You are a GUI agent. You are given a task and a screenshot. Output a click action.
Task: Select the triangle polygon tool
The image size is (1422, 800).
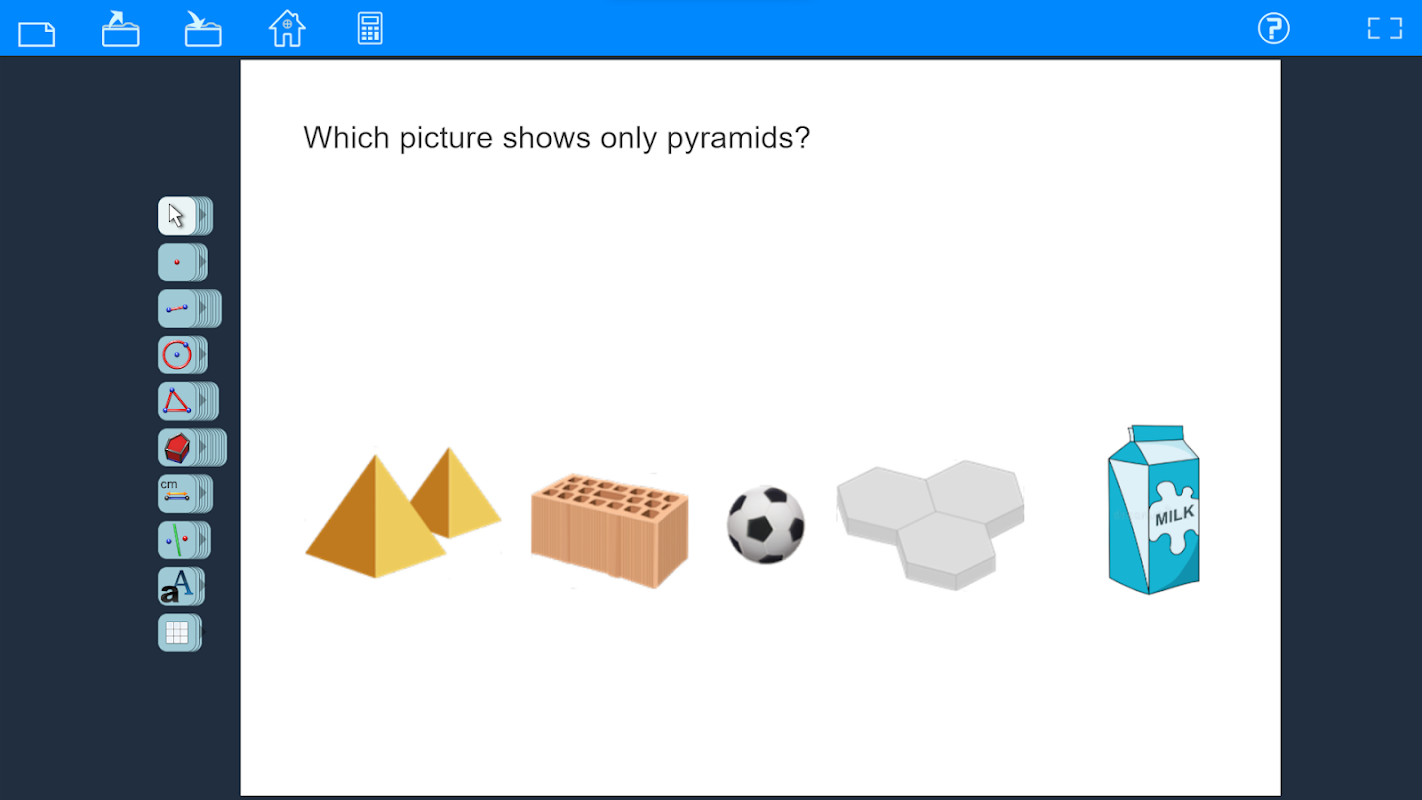[177, 401]
